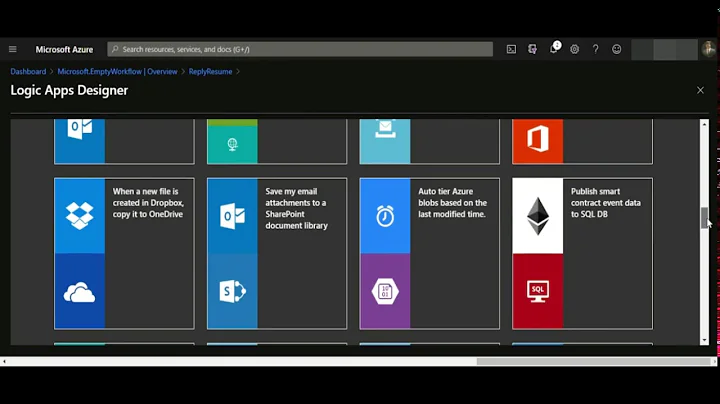Select the Dropbox to OneDrive template
720x404 pixels.
[124, 253]
